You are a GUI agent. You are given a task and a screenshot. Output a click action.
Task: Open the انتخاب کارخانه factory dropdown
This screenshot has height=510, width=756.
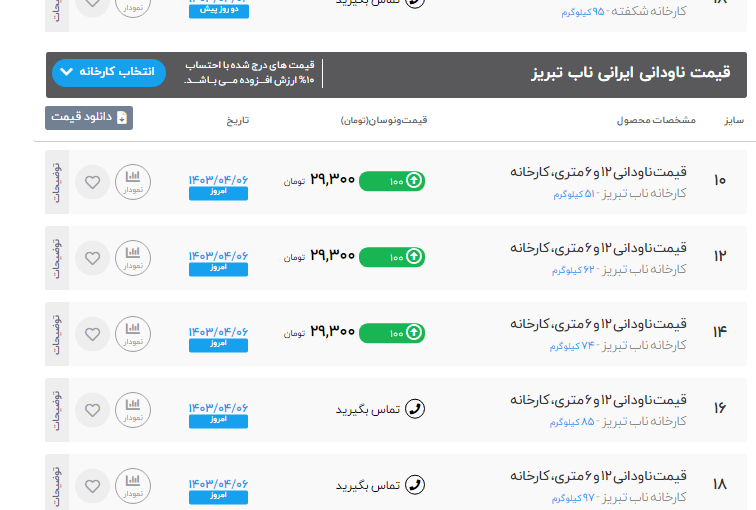109,73
